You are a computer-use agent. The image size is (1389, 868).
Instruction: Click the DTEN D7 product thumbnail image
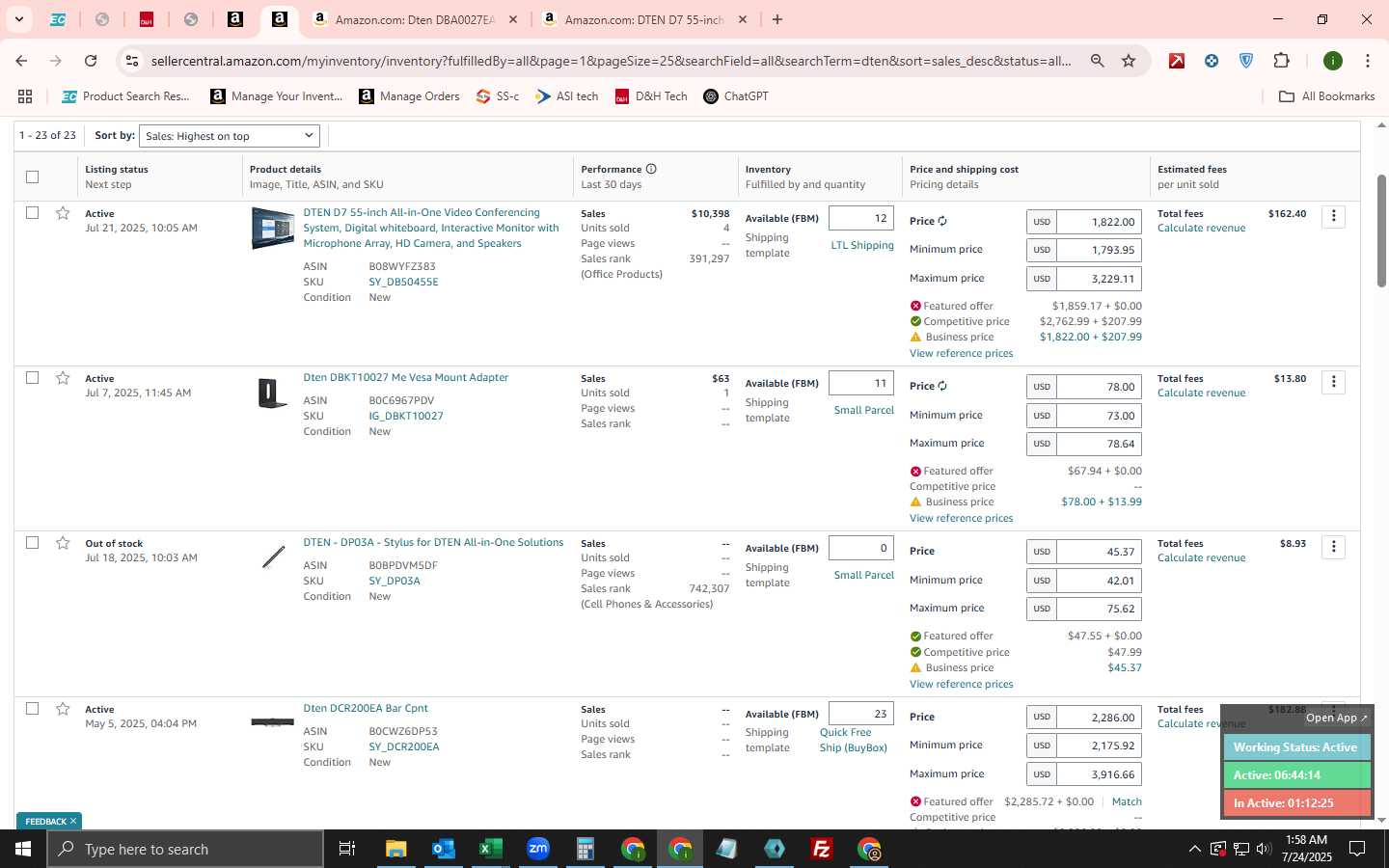273,228
